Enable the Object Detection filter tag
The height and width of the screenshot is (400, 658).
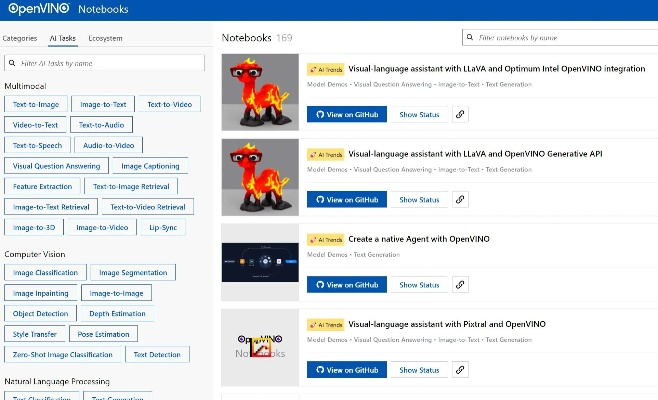coord(41,313)
